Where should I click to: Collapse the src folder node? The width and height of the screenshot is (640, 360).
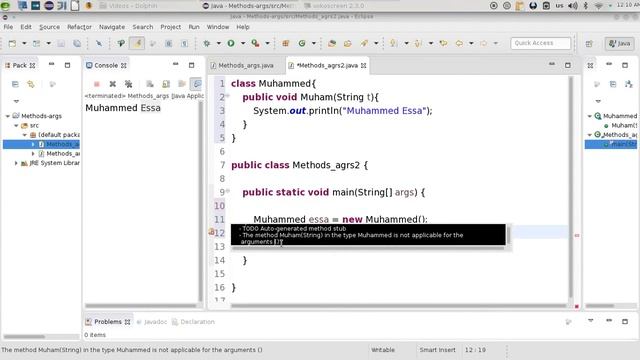[16, 125]
